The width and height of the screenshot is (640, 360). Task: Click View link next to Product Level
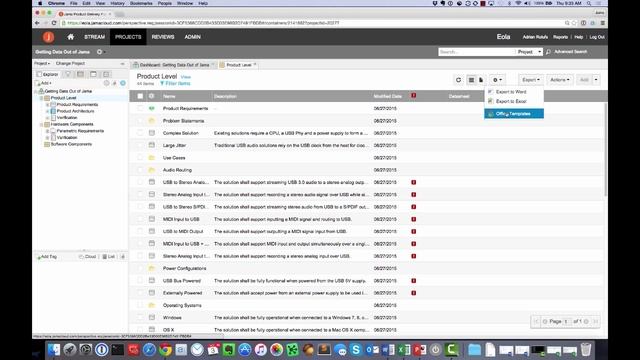coord(186,77)
